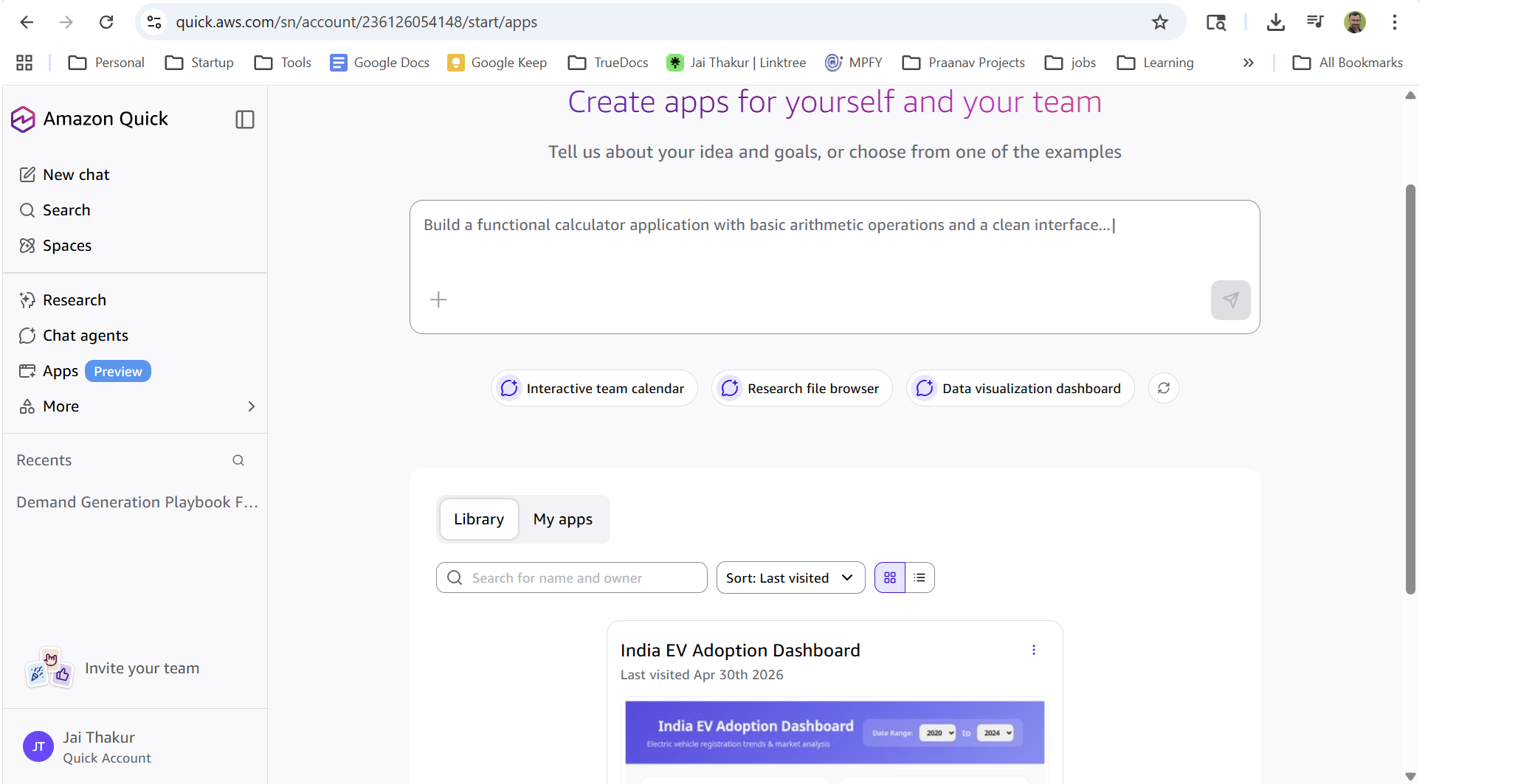Open Chrome three-dot menu

(x=1395, y=22)
